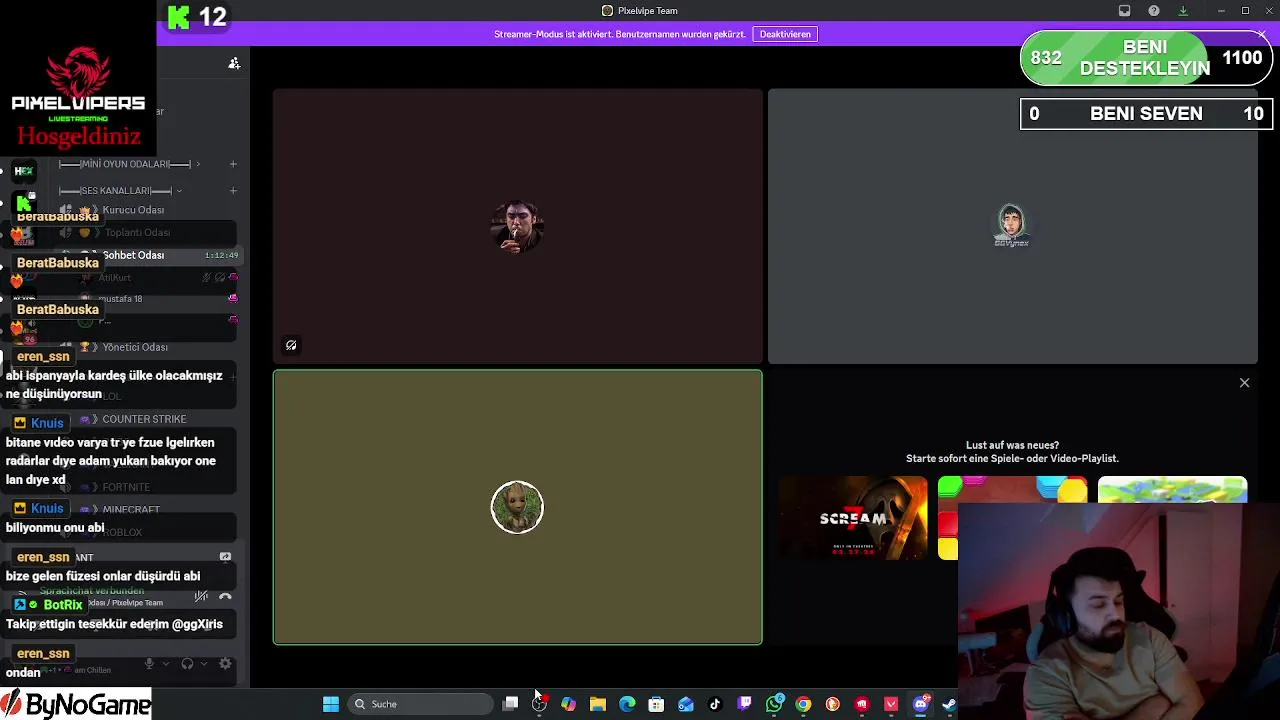Toggle microphone mute in user panel

point(149,664)
